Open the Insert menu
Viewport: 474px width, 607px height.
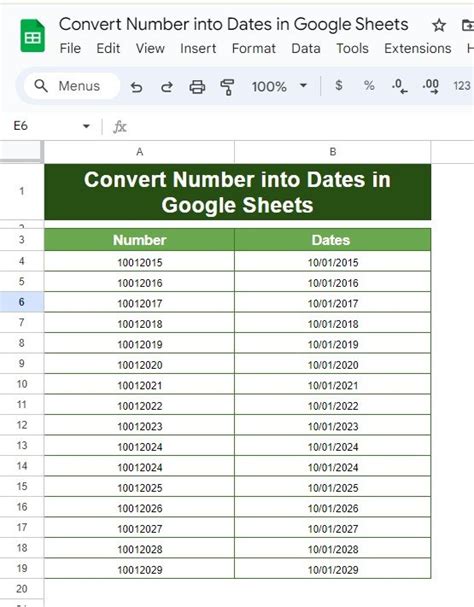coord(198,48)
